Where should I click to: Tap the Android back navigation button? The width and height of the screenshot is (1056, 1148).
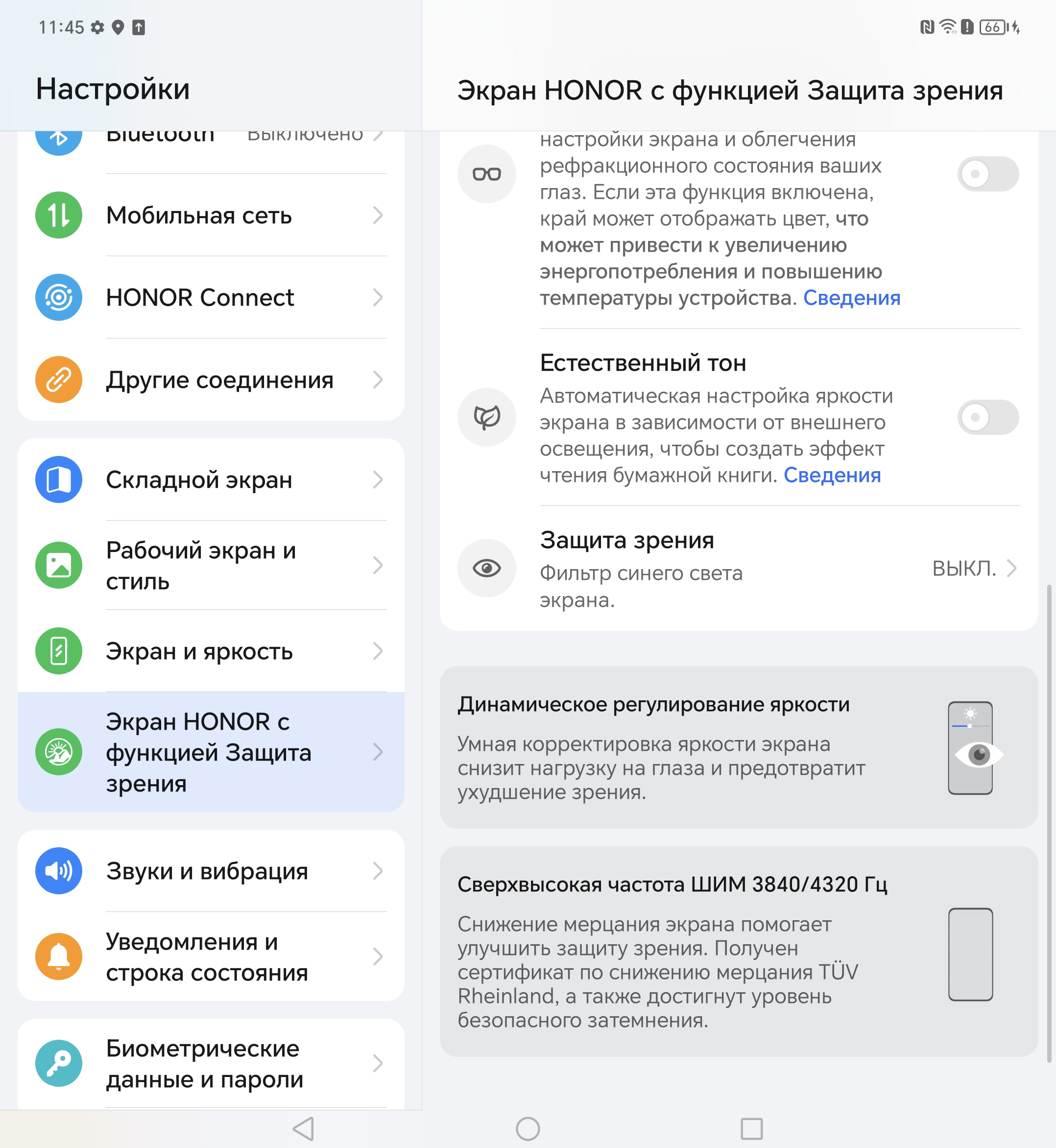pos(304,1128)
